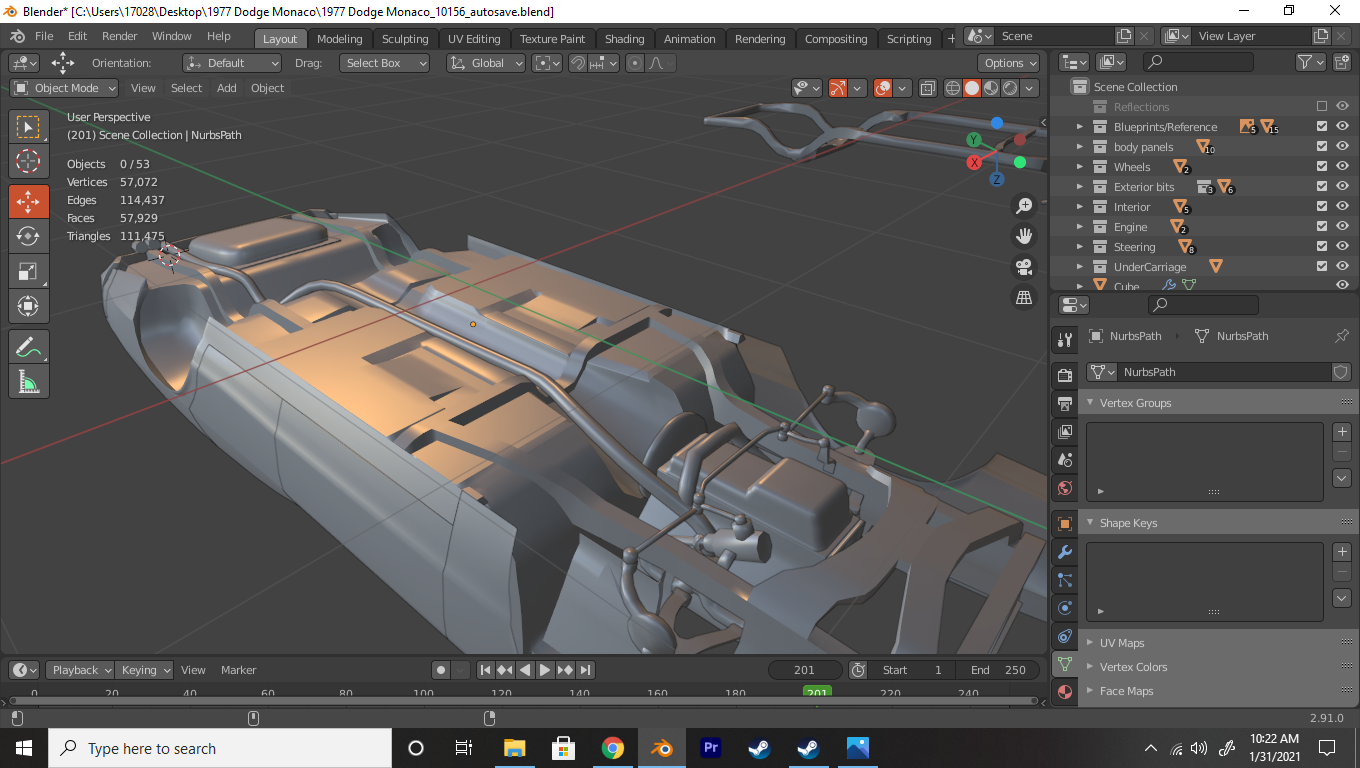Hide the Engine collection via eye icon
This screenshot has width=1360, height=768.
(1343, 227)
